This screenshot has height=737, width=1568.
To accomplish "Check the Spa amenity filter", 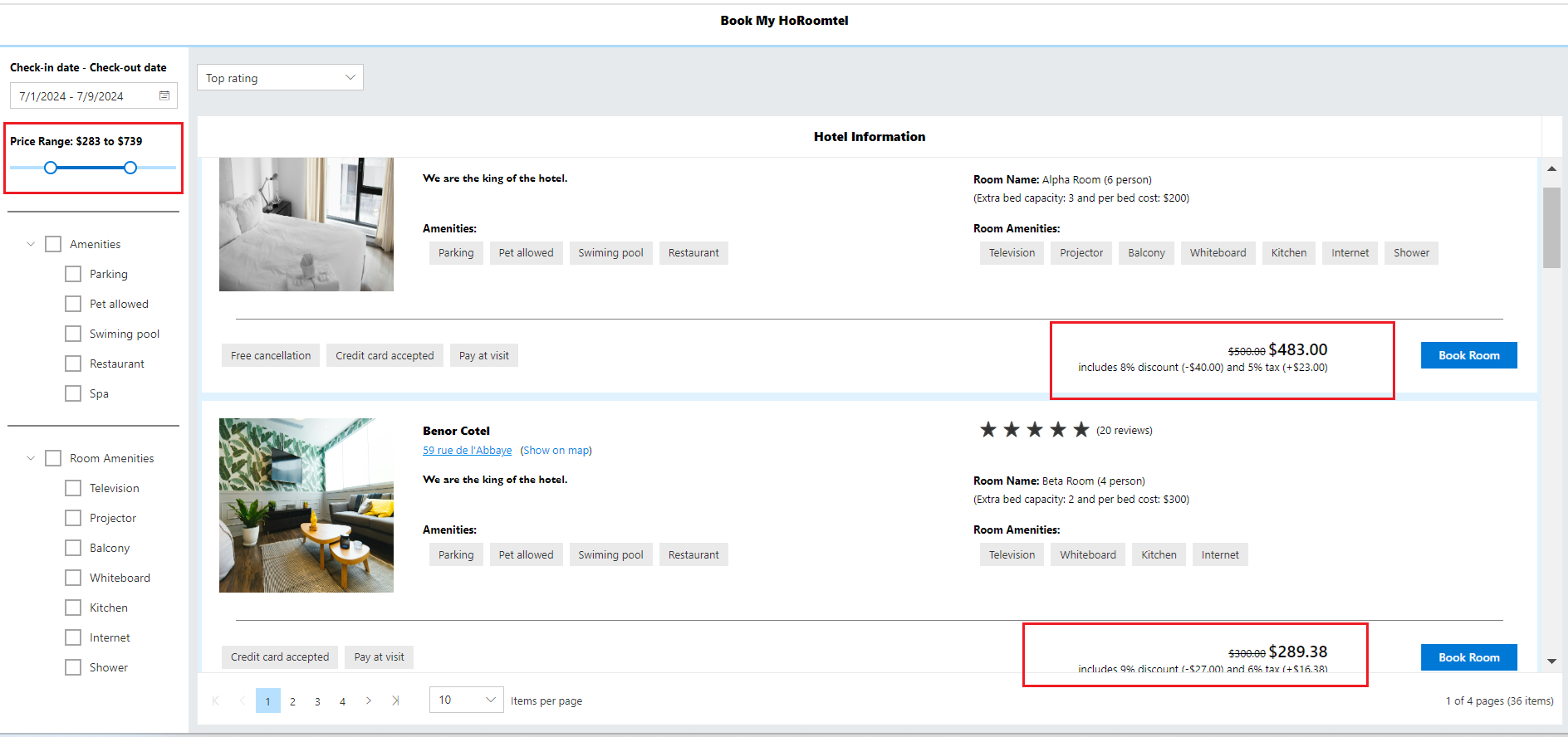I will coord(73,393).
